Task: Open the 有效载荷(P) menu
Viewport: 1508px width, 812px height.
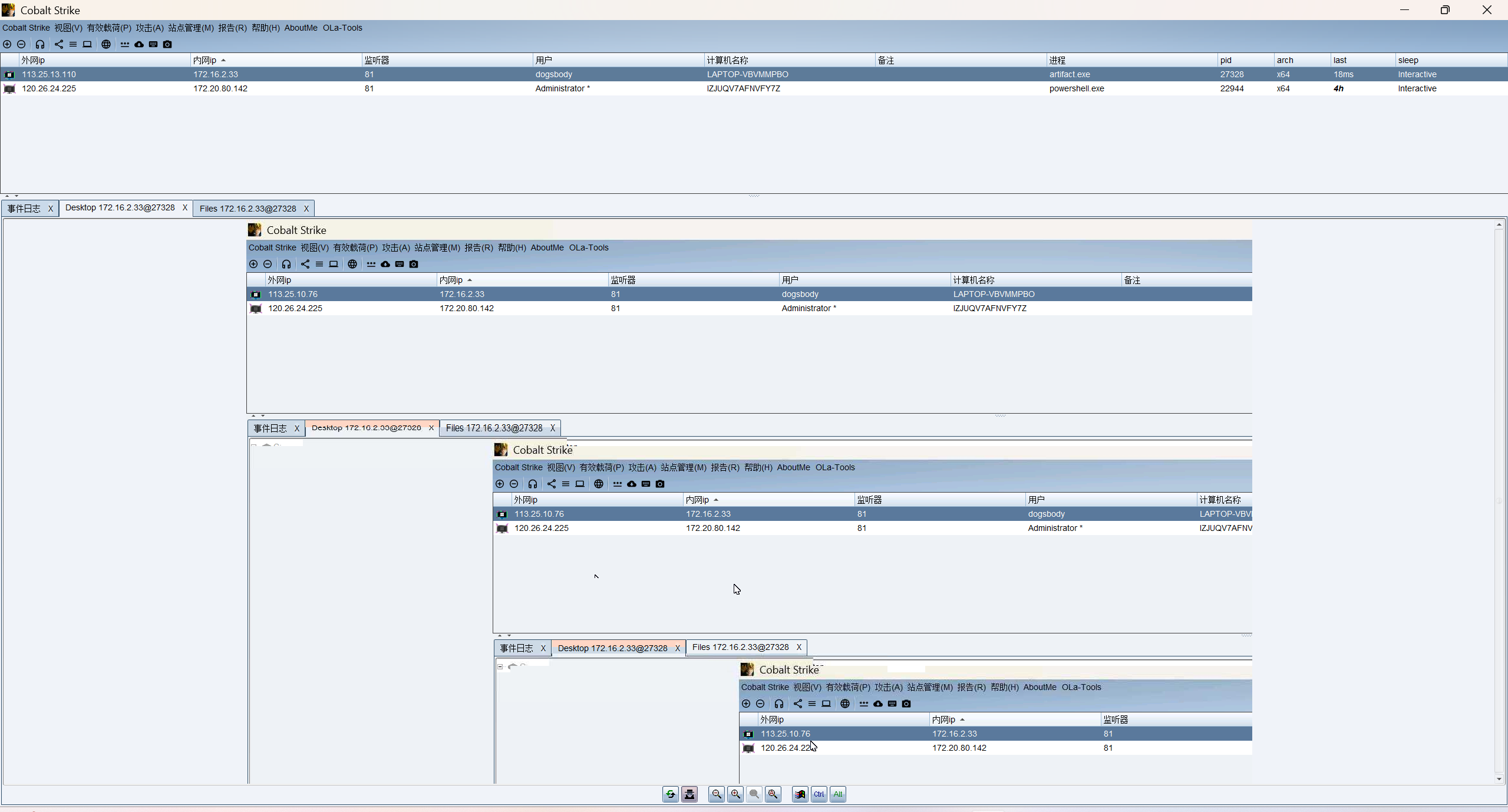Action: [109, 28]
